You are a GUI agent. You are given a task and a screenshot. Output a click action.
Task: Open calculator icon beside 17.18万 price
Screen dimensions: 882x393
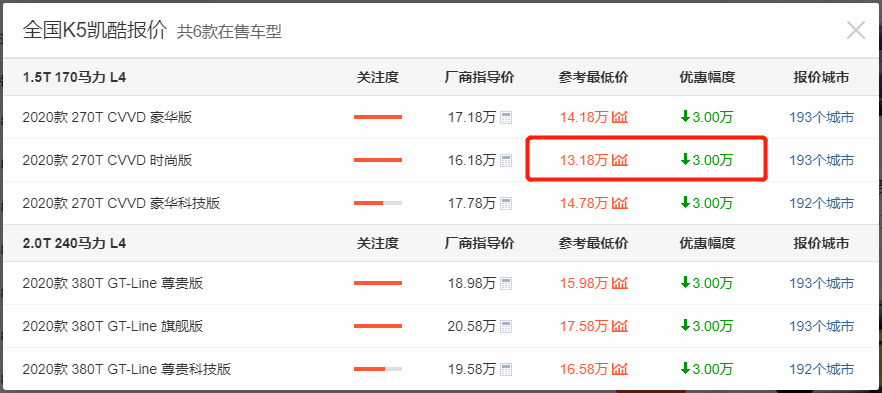coord(506,118)
